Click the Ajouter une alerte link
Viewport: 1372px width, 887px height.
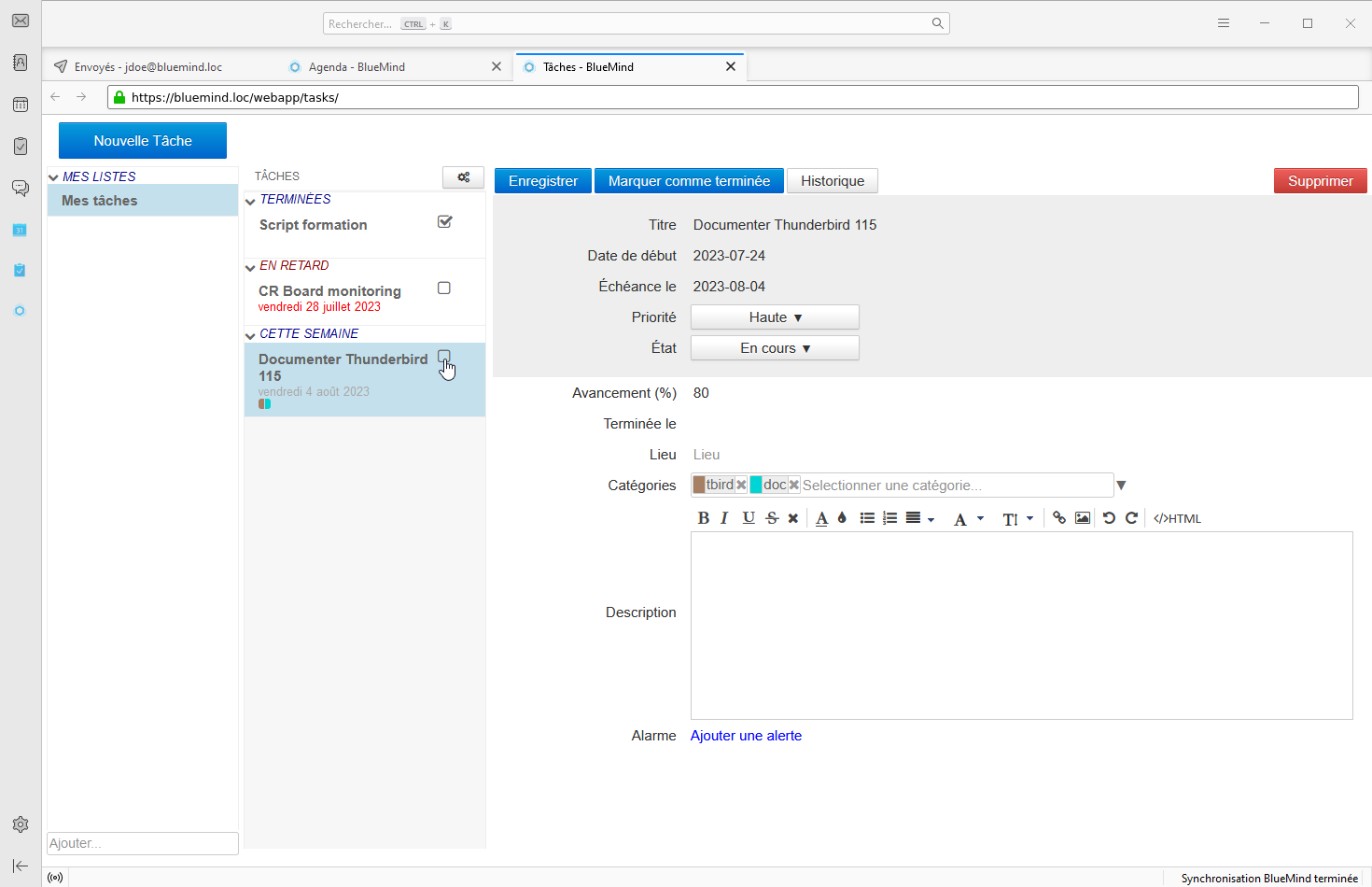[746, 736]
